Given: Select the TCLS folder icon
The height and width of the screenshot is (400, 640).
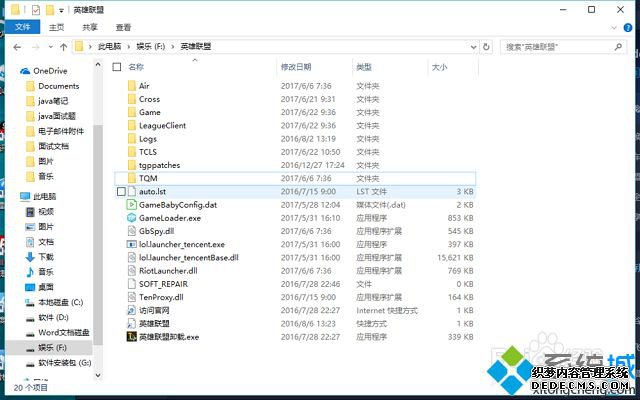Looking at the screenshot, I should (x=131, y=152).
